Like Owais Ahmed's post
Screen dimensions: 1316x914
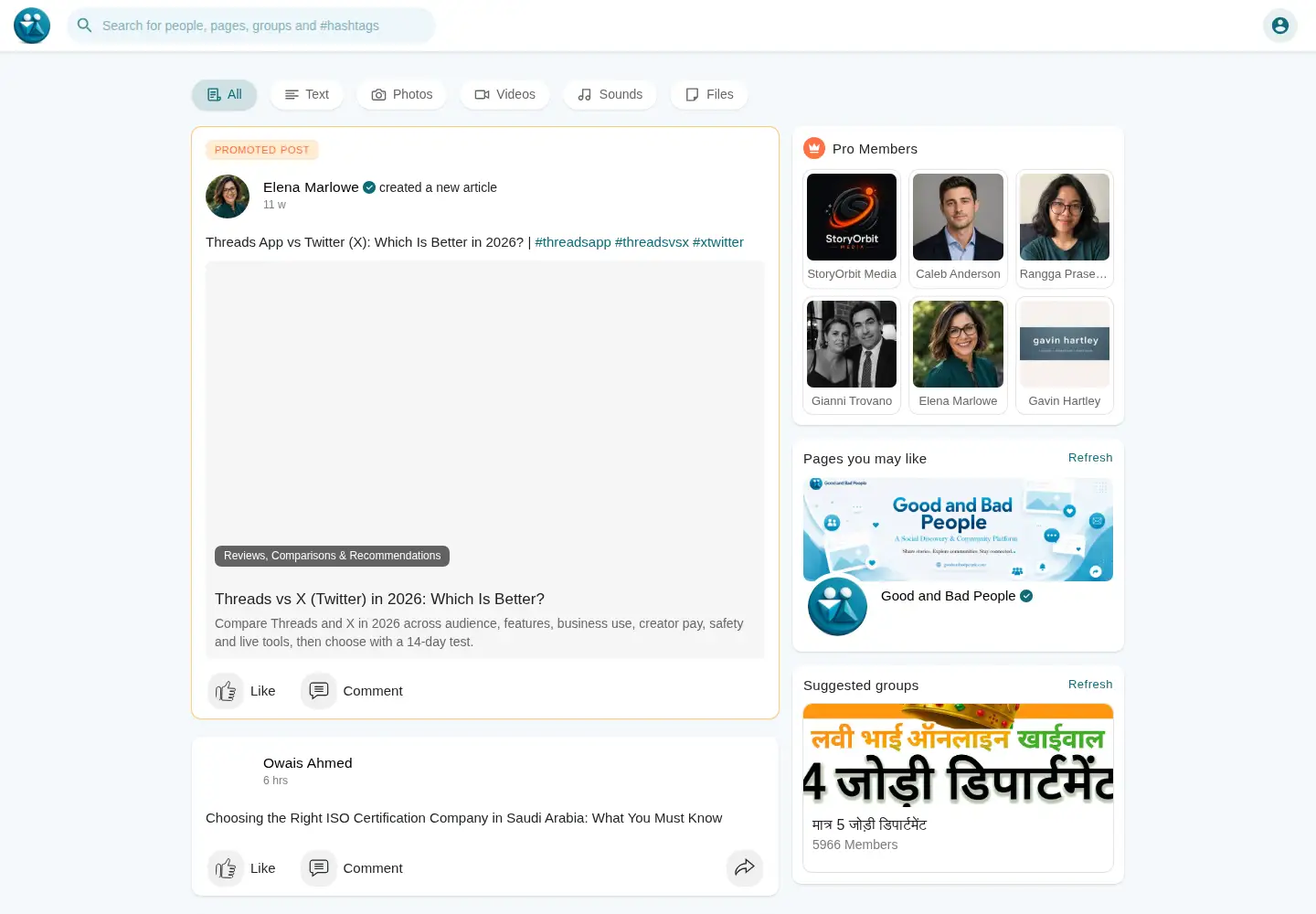[242, 868]
